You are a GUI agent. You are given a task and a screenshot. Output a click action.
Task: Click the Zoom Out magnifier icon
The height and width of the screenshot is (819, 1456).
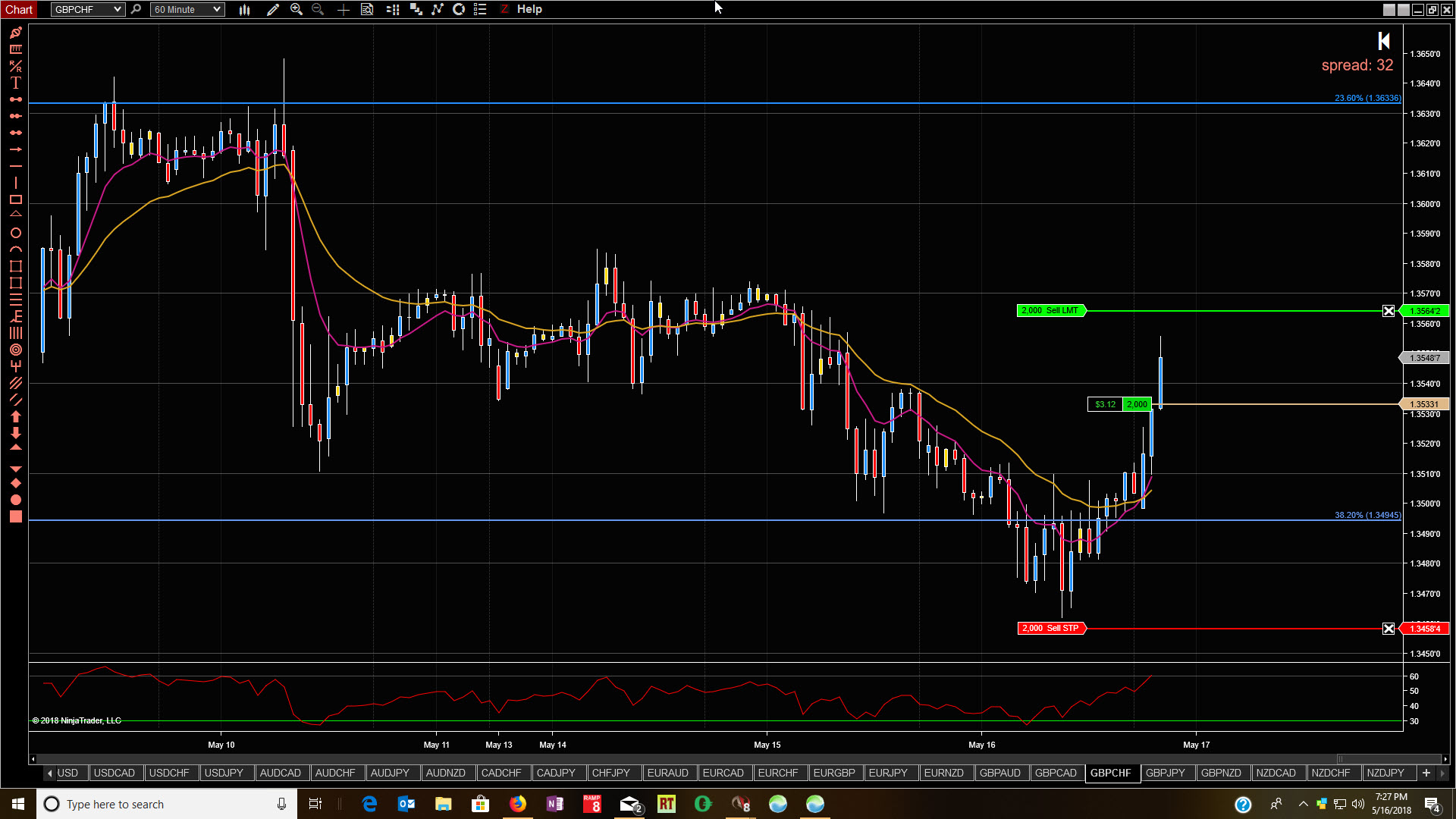(318, 9)
